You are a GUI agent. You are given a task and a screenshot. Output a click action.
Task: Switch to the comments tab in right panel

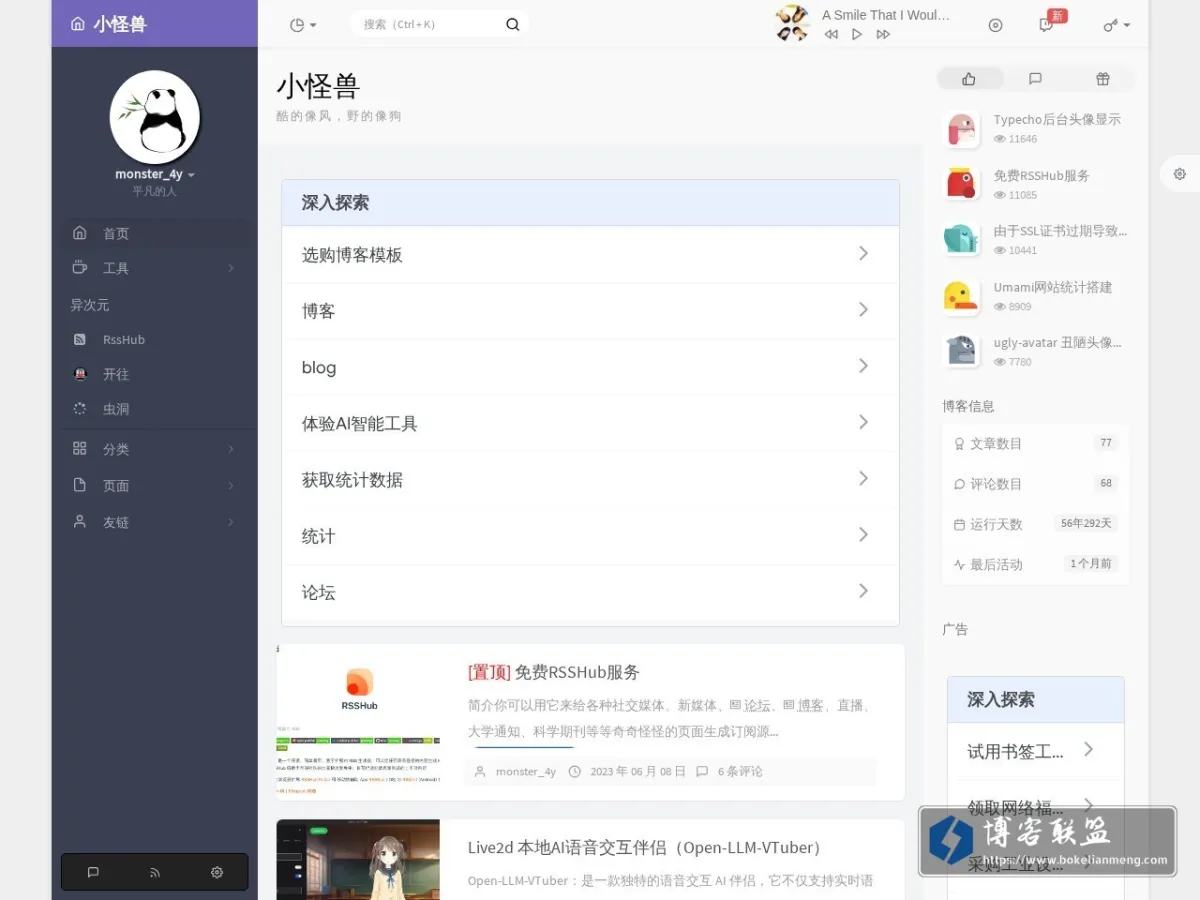[1035, 78]
